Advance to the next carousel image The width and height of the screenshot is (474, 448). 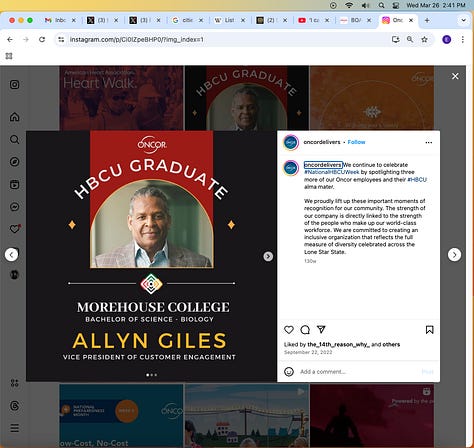[x=268, y=256]
